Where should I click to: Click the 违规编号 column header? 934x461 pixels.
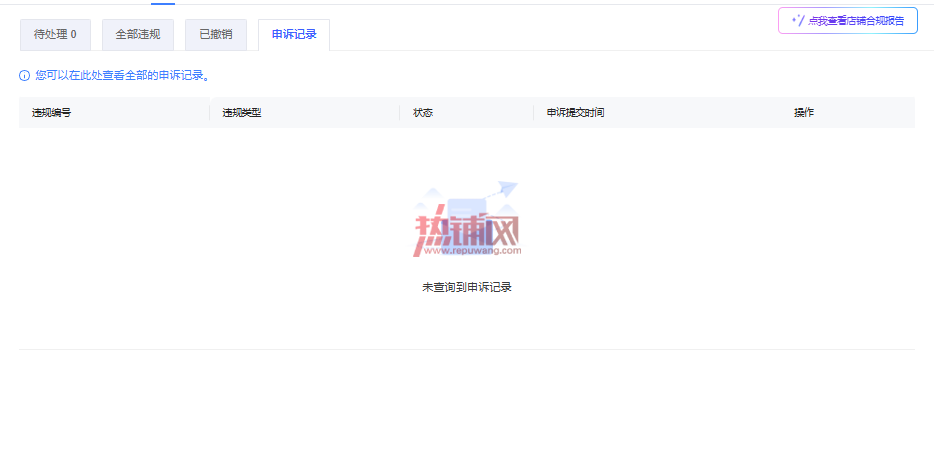click(52, 113)
